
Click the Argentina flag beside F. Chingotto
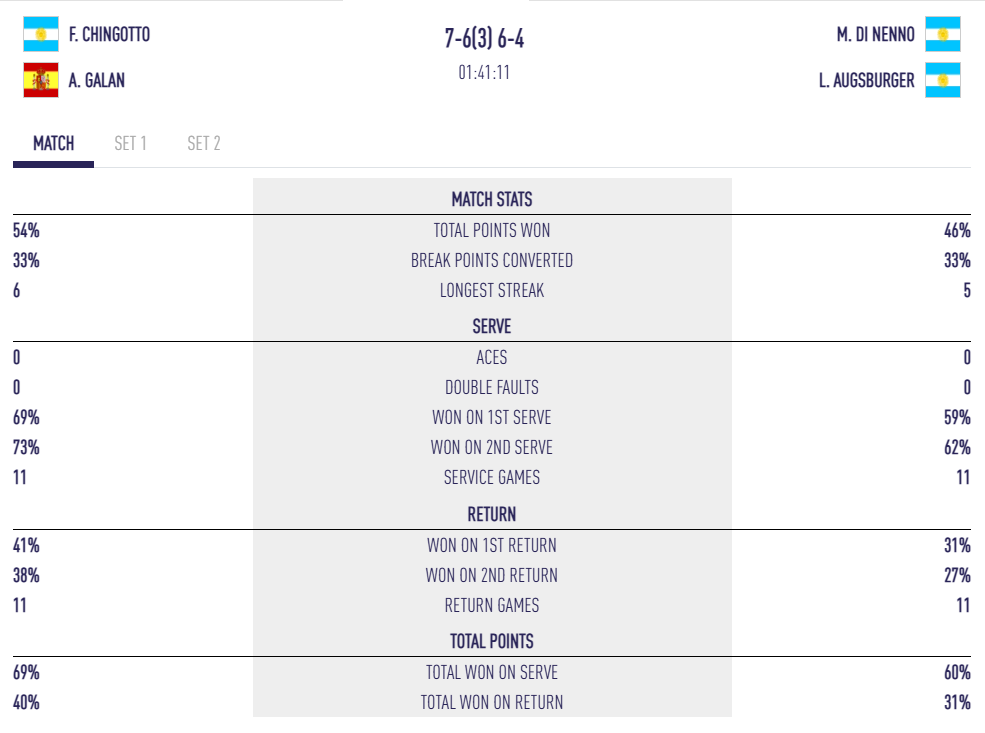point(41,34)
